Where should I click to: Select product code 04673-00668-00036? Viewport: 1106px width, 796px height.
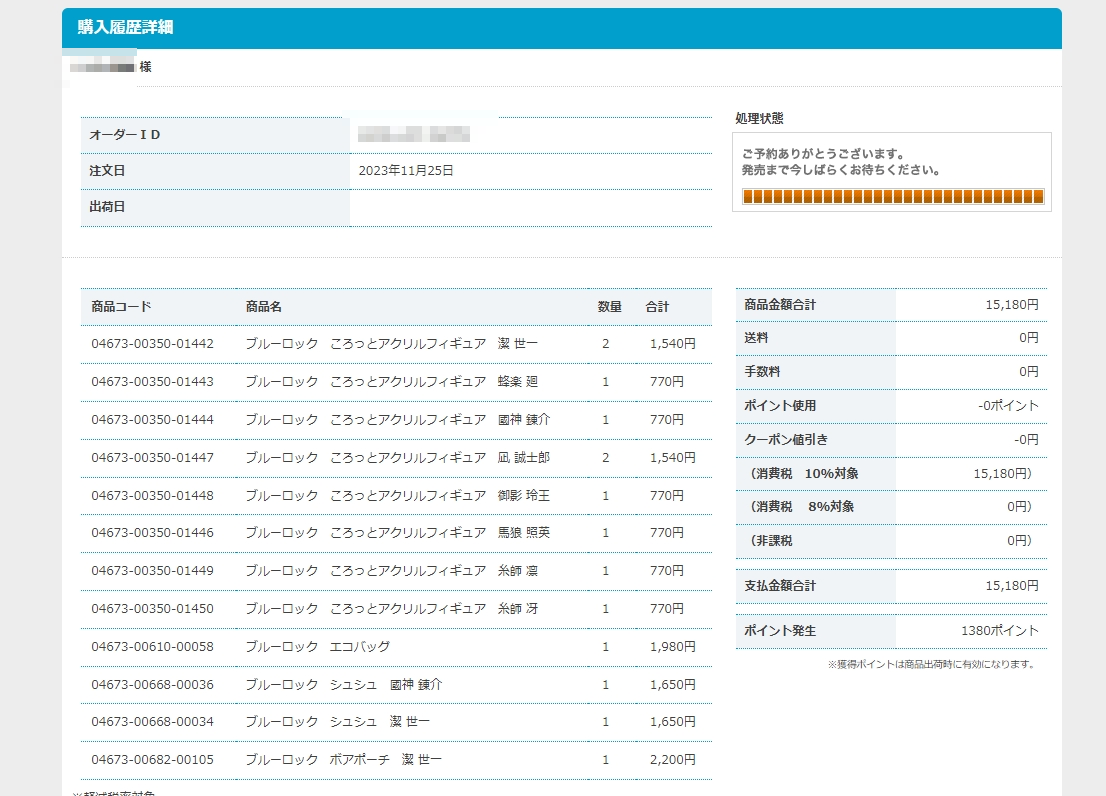(x=152, y=685)
